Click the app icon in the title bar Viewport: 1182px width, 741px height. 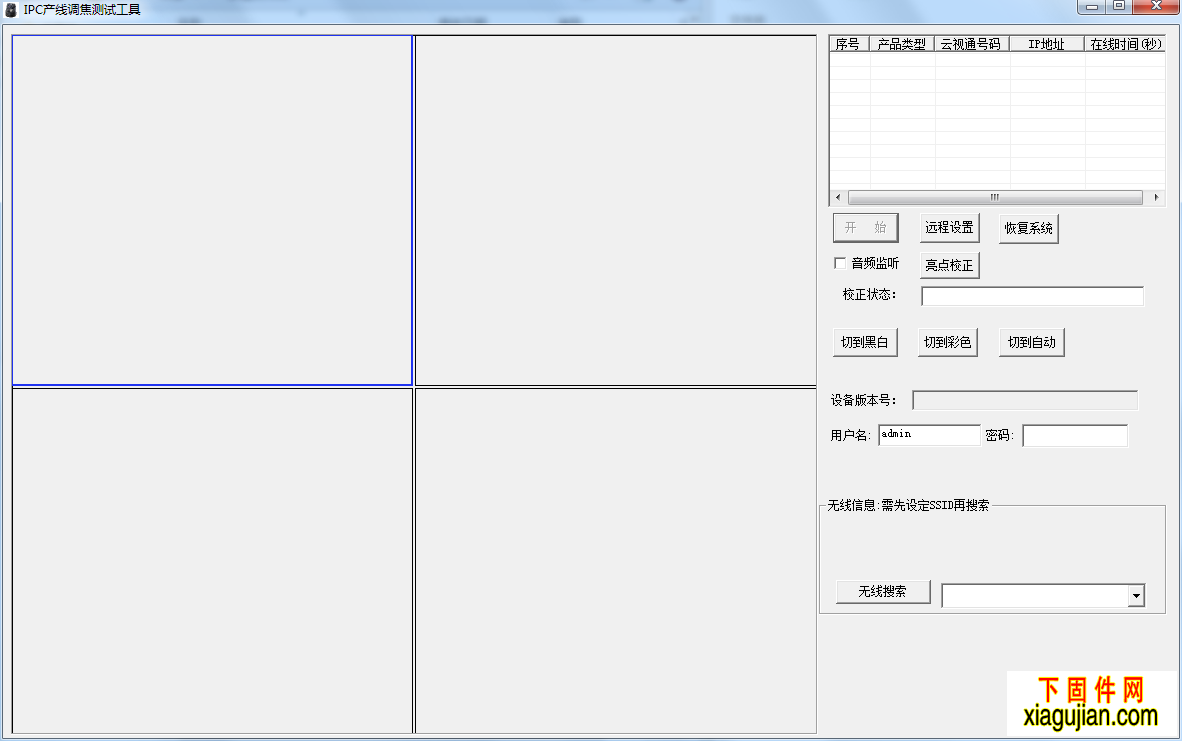tap(11, 10)
